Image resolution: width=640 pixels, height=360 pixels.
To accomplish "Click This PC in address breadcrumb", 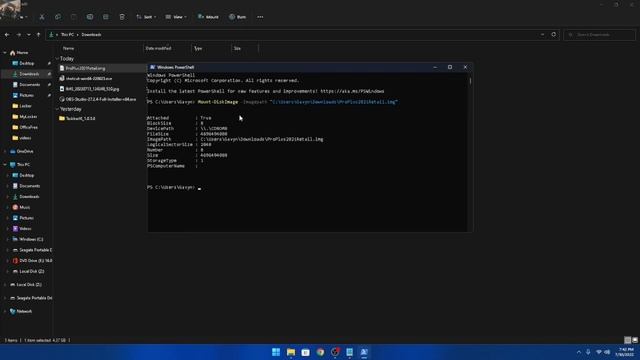I will [67, 35].
